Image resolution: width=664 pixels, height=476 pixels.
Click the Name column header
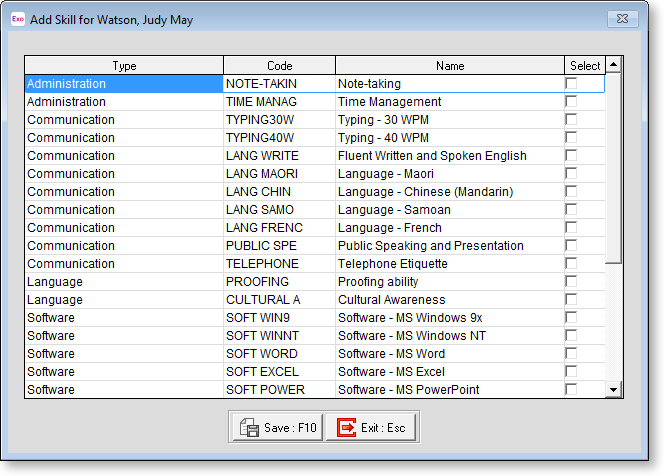[x=450, y=66]
